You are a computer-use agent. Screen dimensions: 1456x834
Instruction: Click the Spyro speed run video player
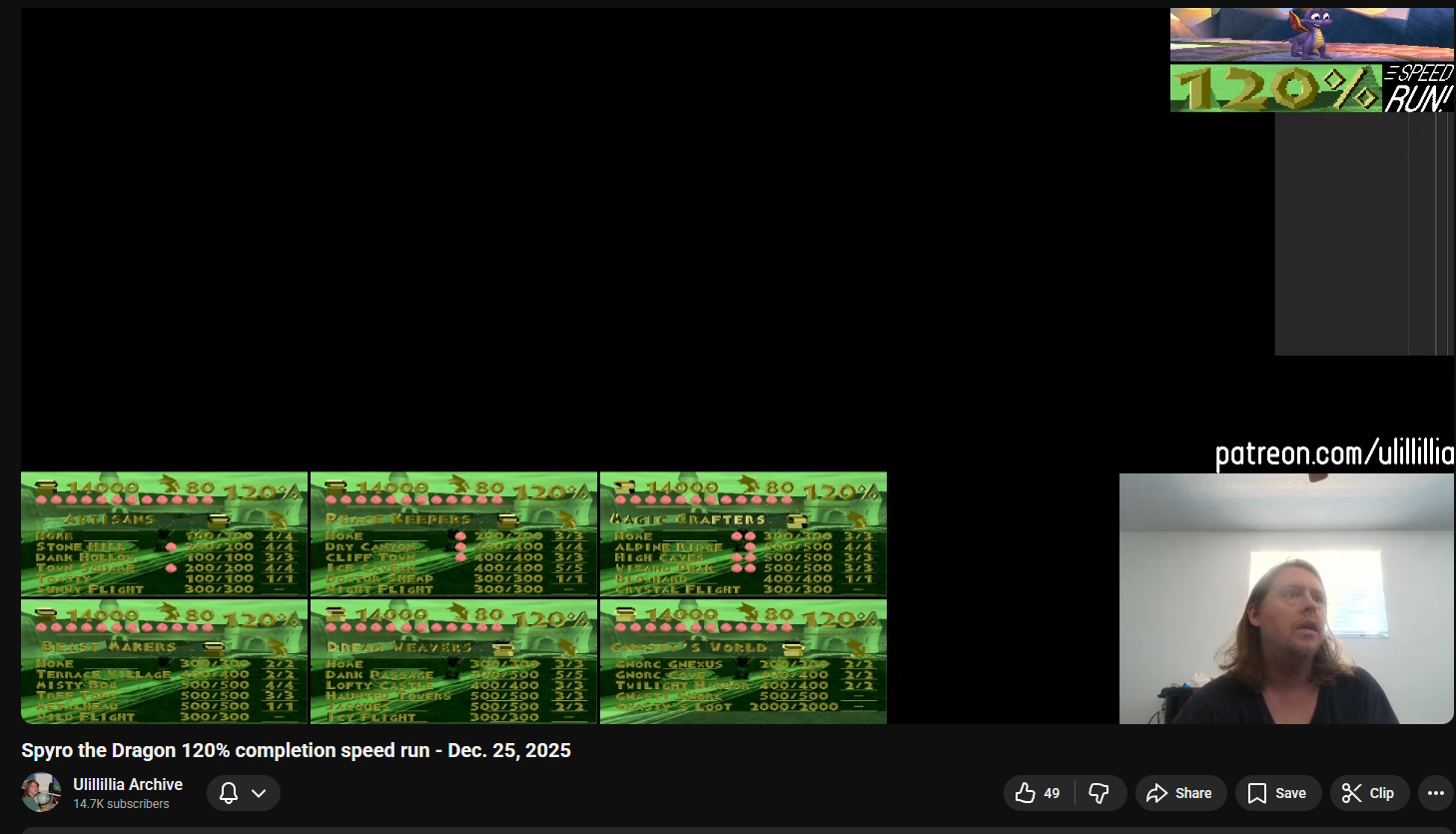737,366
